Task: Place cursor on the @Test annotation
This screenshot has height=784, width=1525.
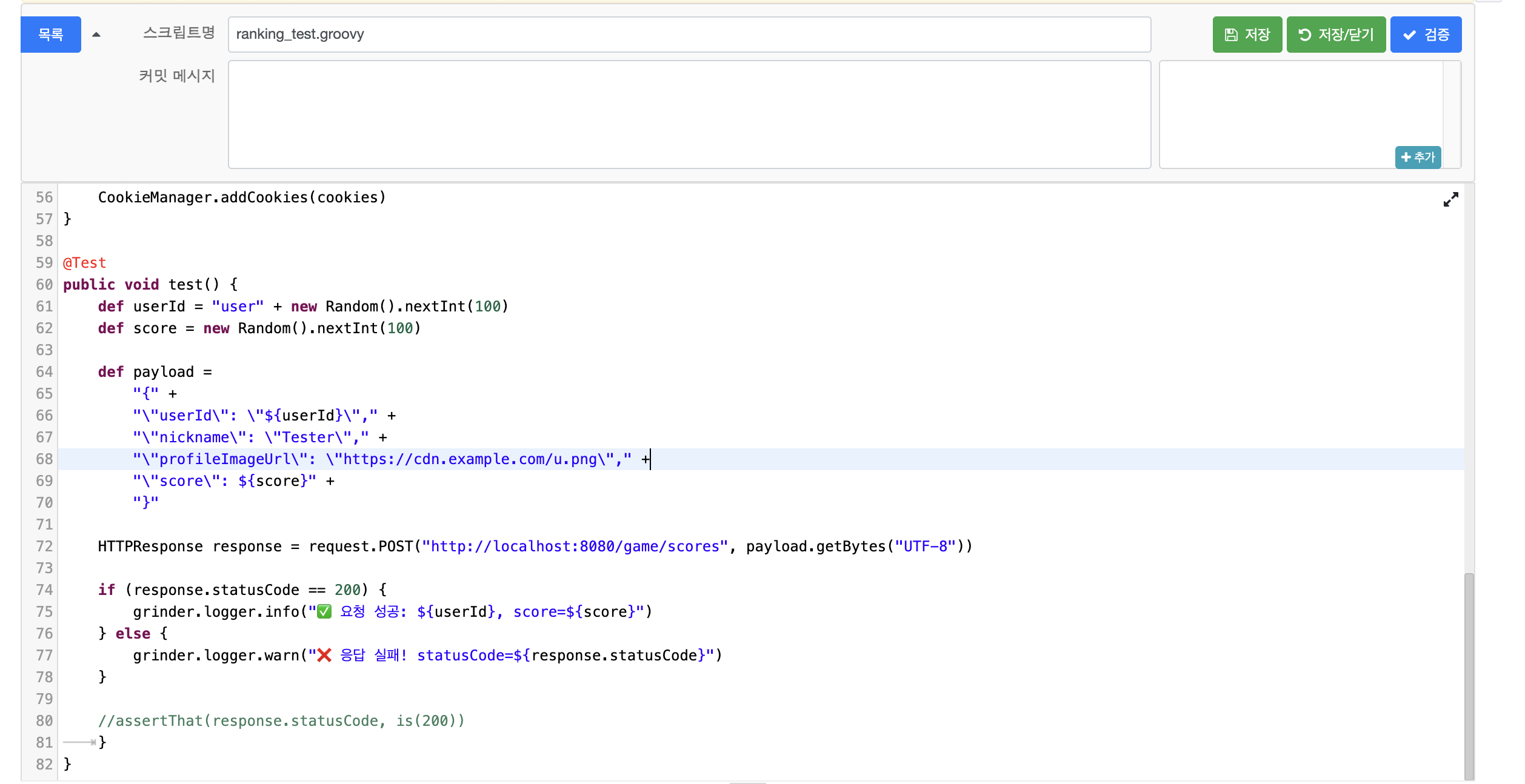Action: pos(85,263)
